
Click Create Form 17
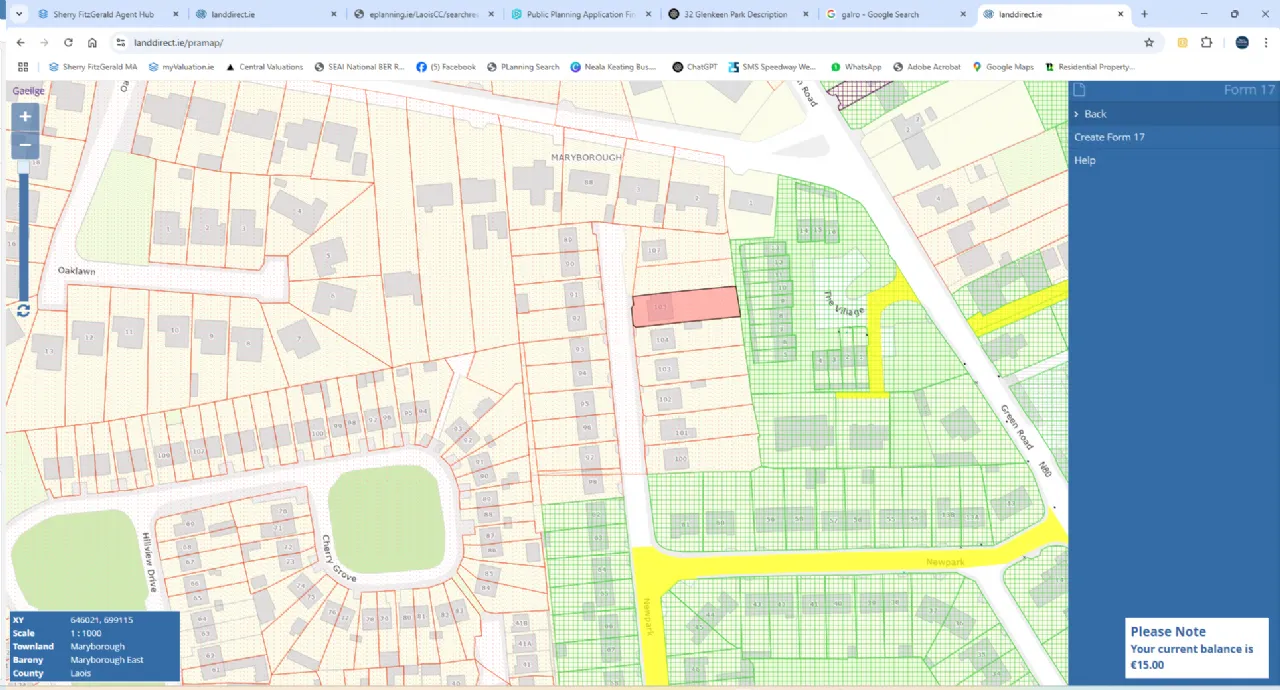[x=1109, y=137]
